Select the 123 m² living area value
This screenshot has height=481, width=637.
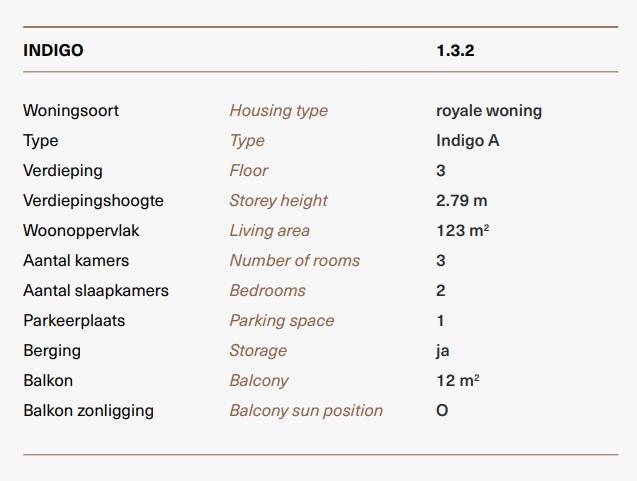462,231
